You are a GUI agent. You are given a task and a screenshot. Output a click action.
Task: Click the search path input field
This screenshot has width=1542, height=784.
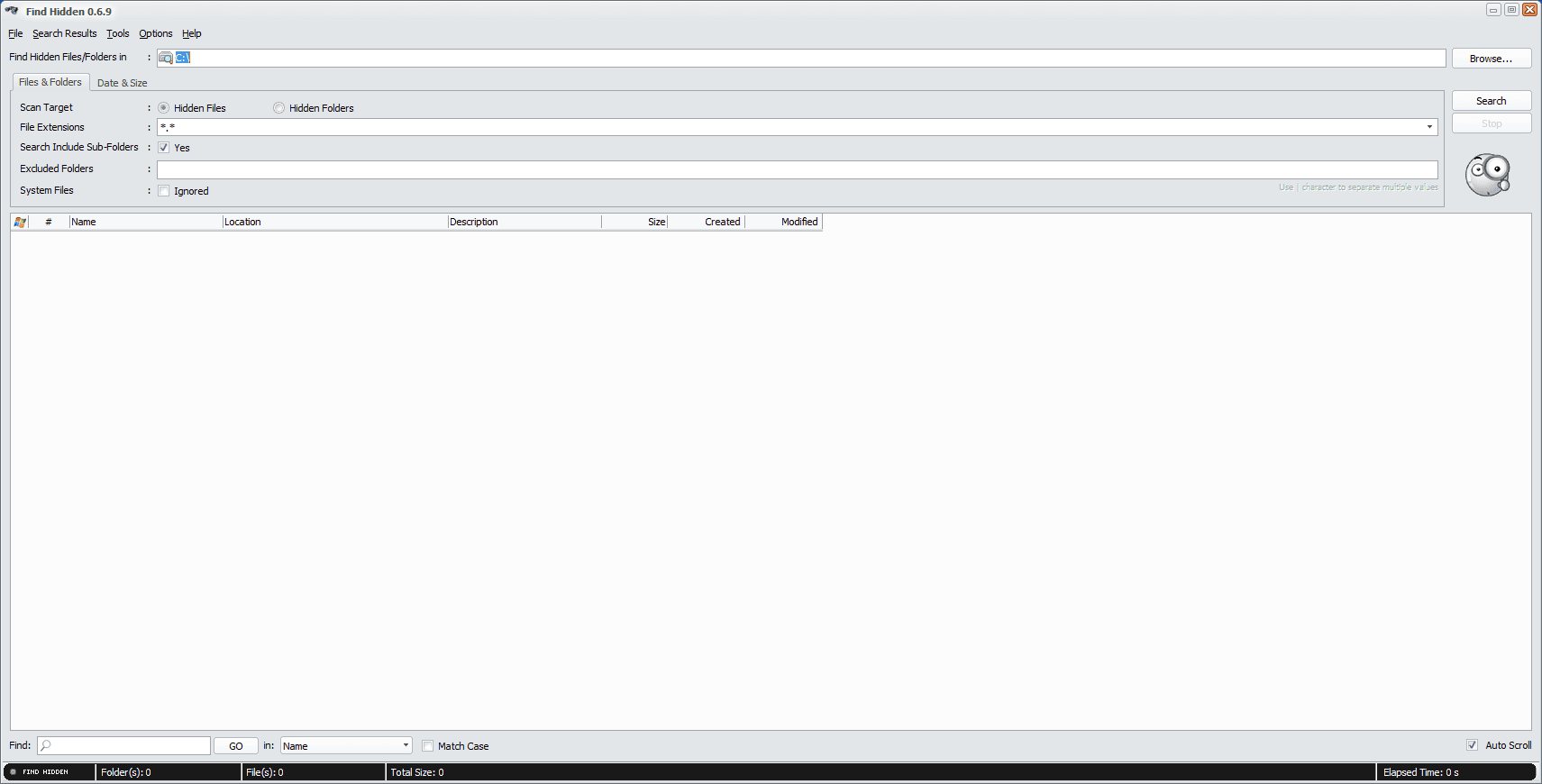tap(801, 58)
